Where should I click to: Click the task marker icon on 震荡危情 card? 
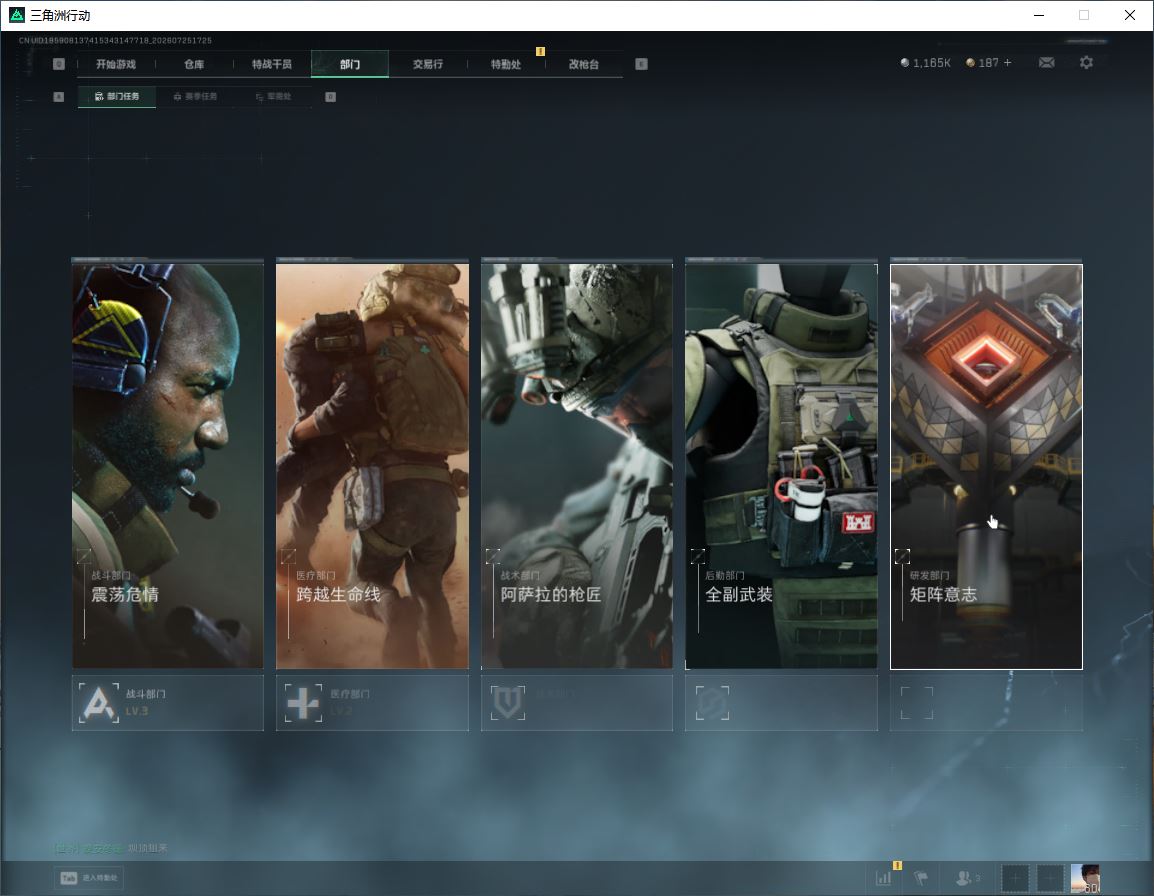coord(84,556)
